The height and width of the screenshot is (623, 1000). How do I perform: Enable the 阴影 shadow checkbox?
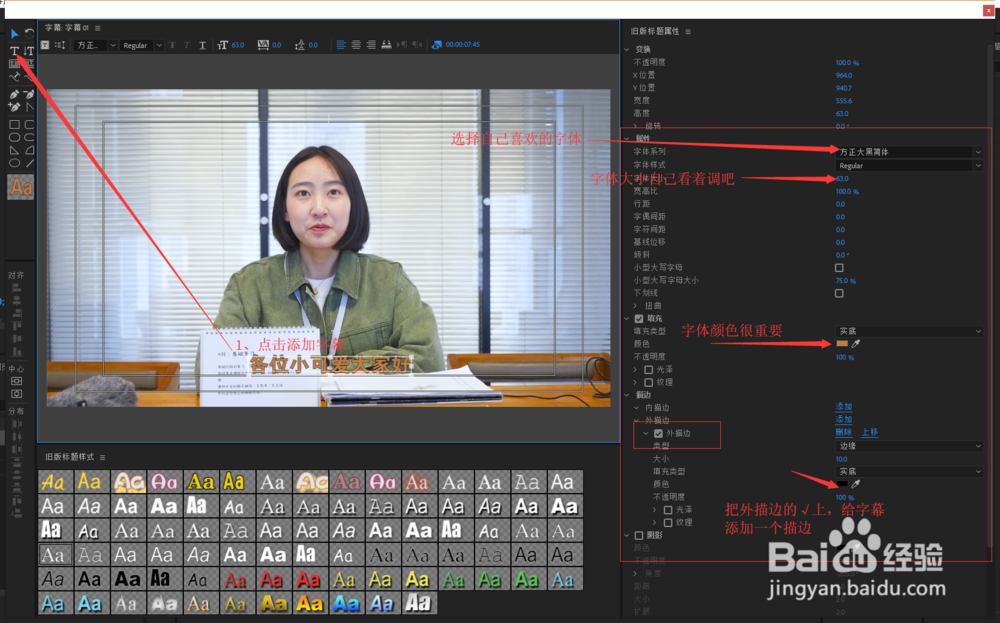click(639, 535)
